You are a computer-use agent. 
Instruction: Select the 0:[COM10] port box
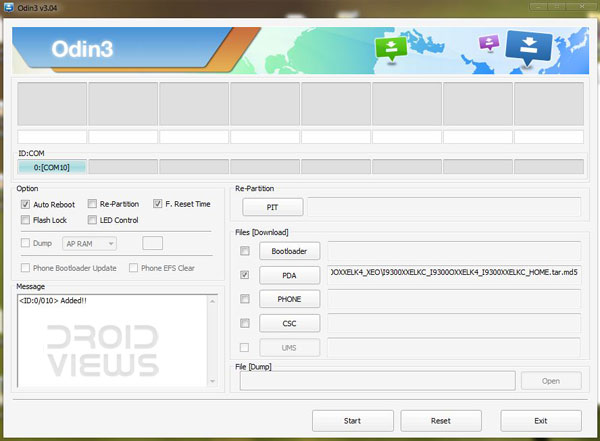click(52, 167)
